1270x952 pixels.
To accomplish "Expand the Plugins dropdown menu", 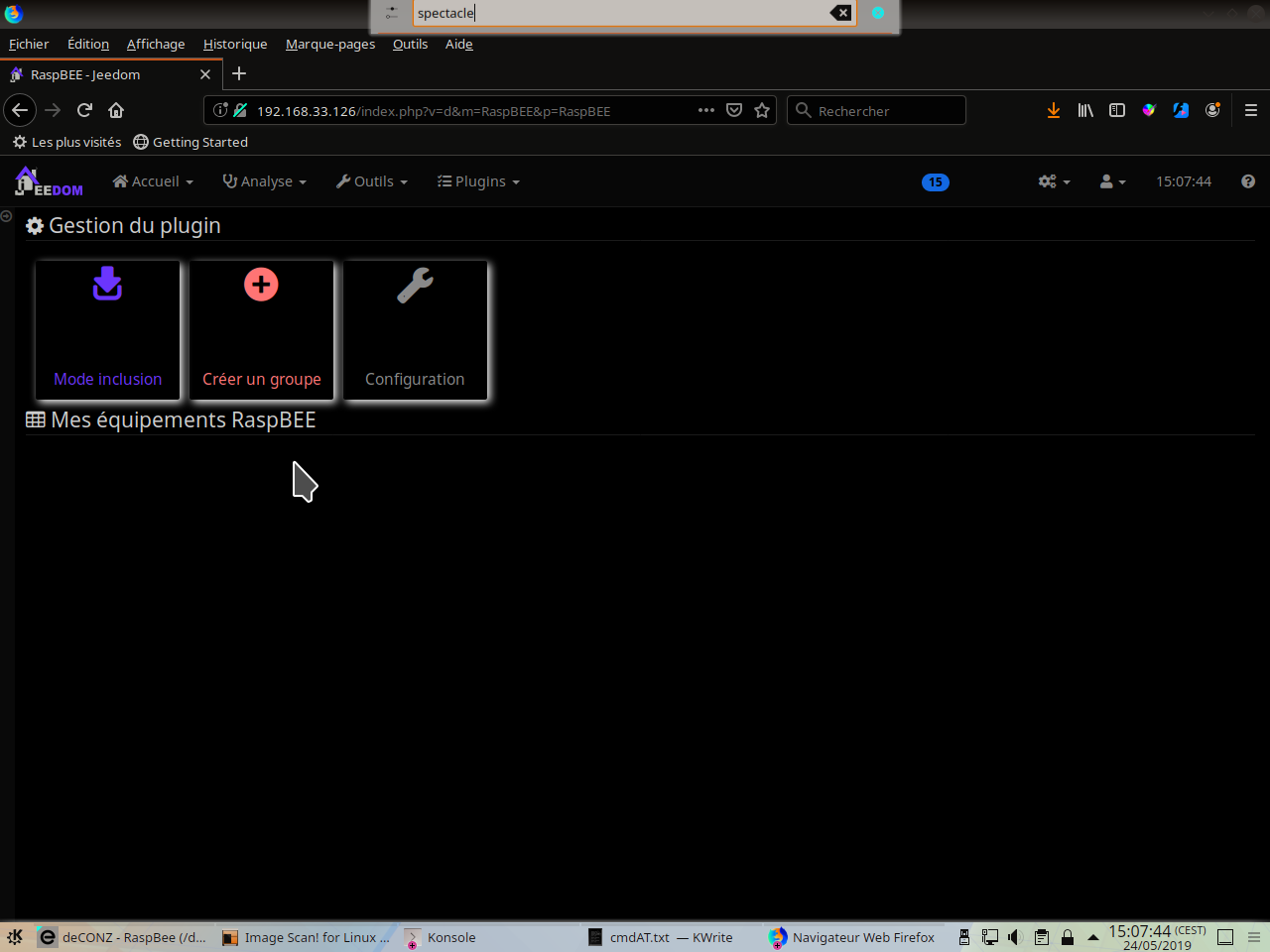I will click(478, 181).
